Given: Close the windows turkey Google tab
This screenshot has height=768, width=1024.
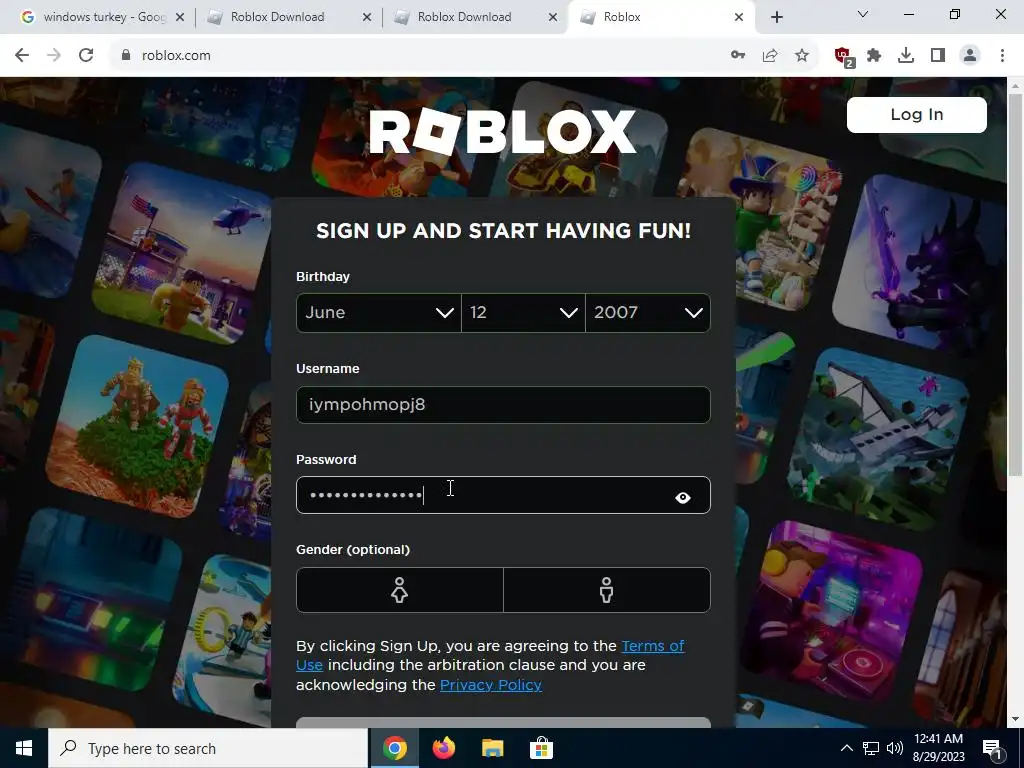Looking at the screenshot, I should [180, 17].
